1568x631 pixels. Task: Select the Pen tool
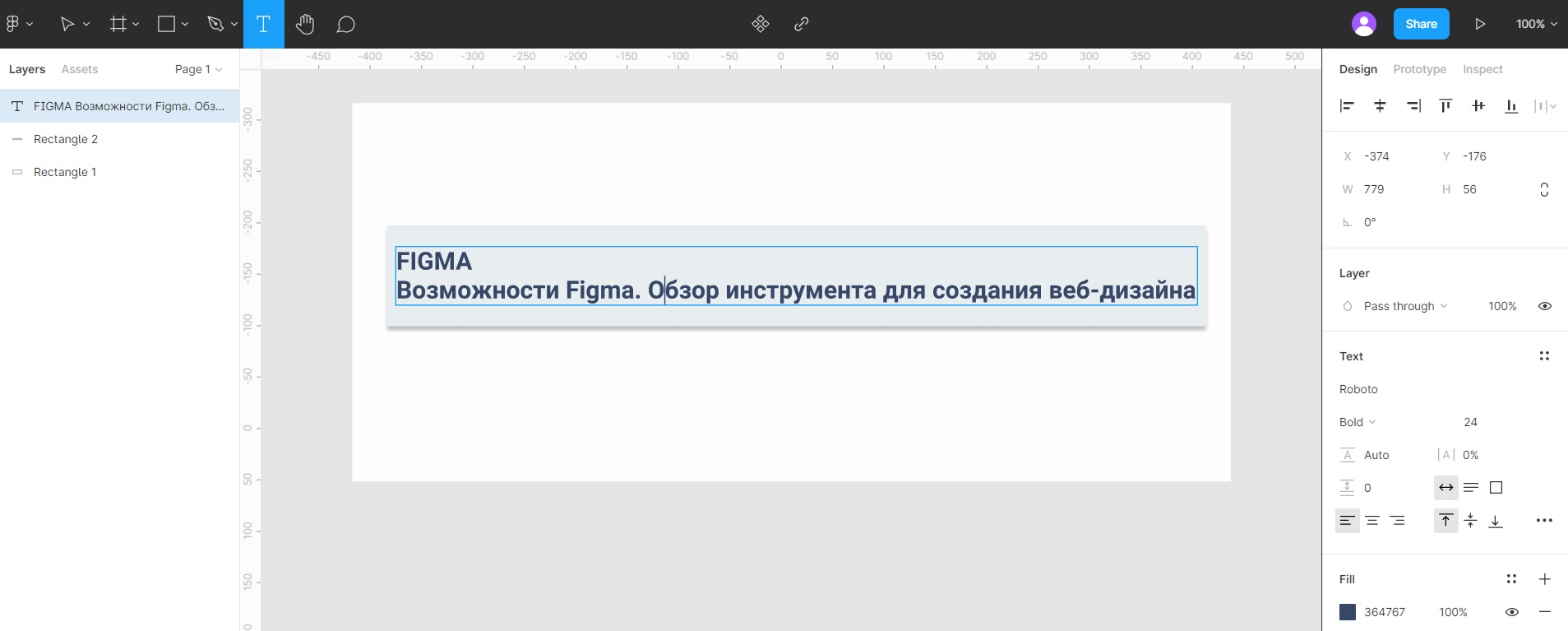[215, 24]
